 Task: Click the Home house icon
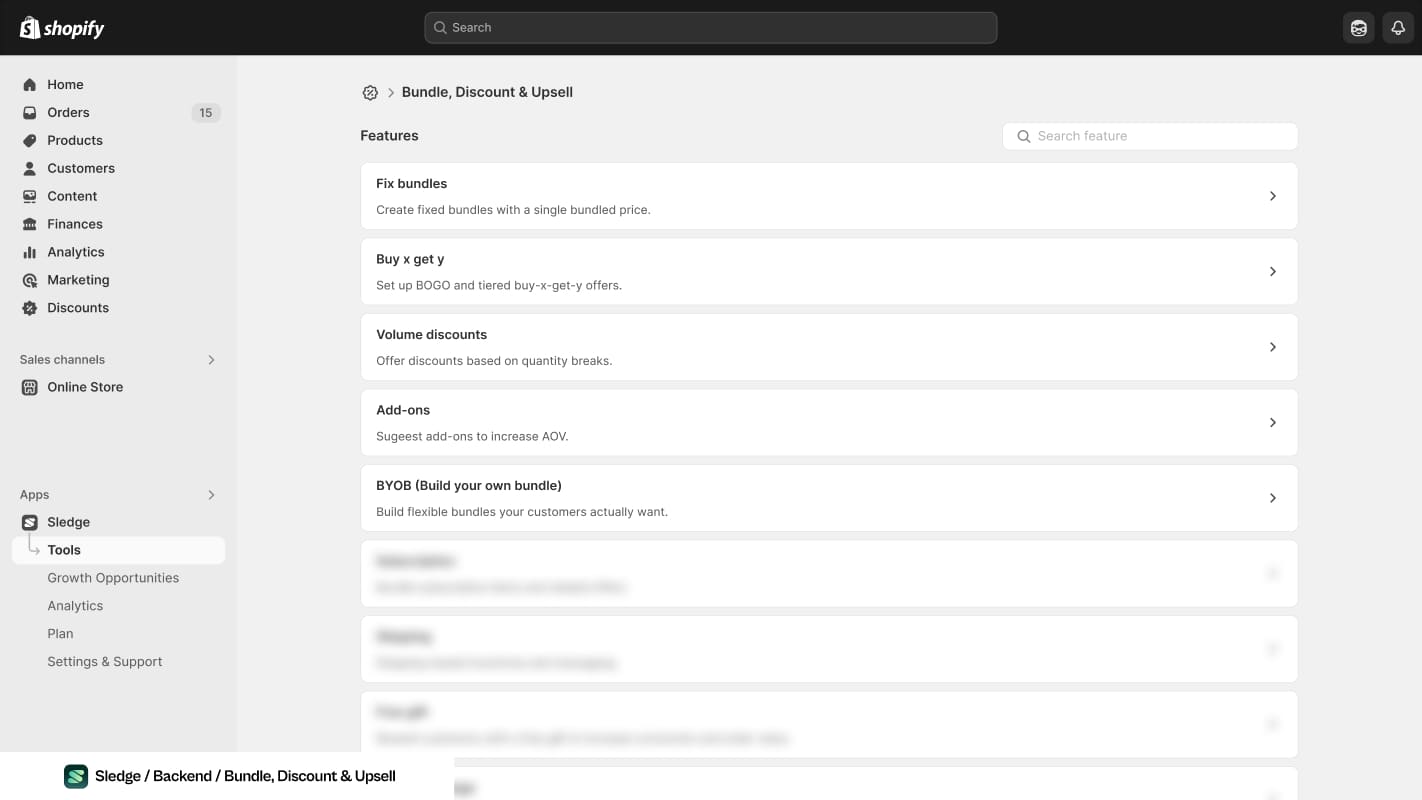coord(30,85)
